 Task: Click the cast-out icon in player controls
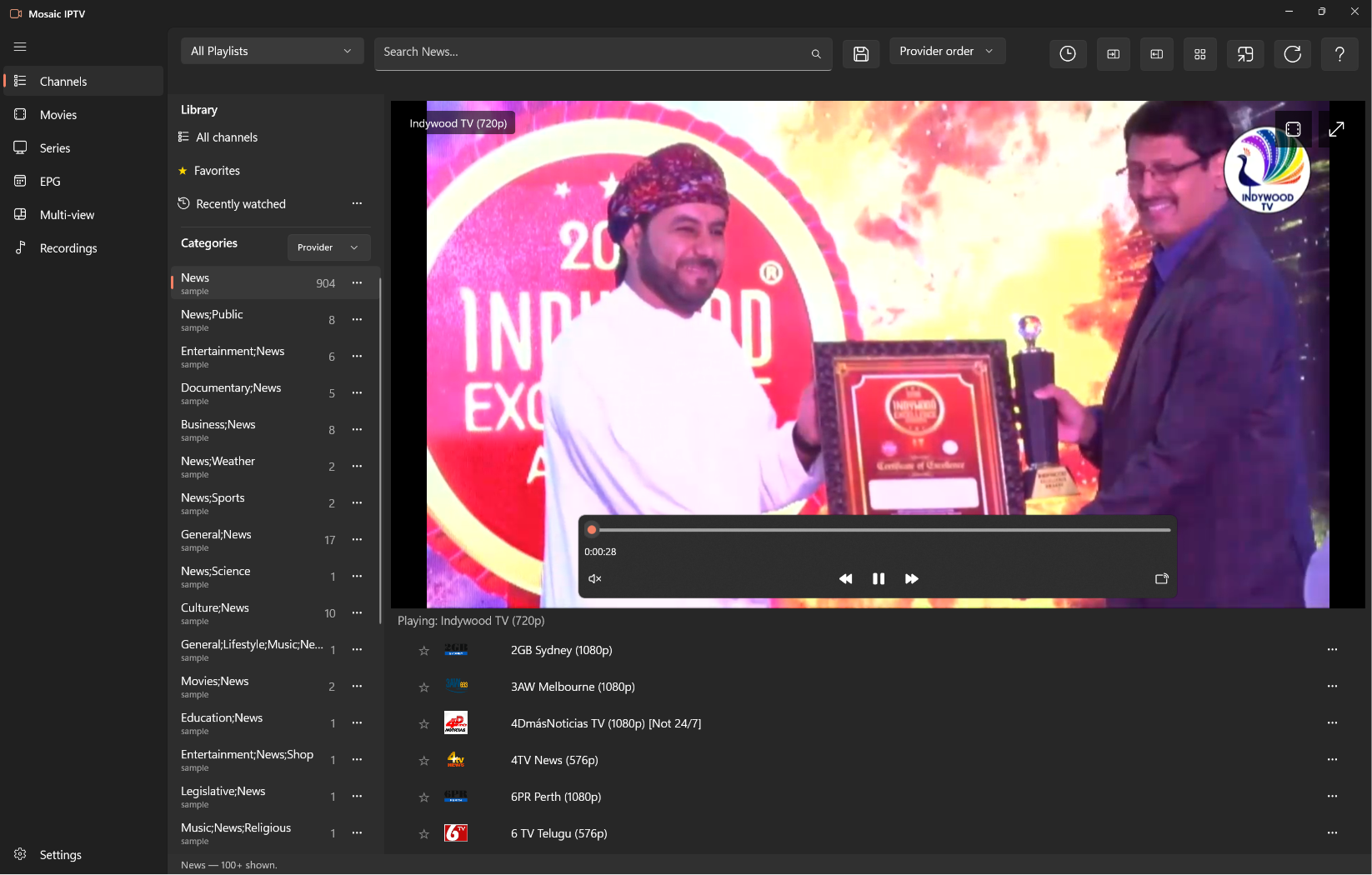tap(1162, 578)
